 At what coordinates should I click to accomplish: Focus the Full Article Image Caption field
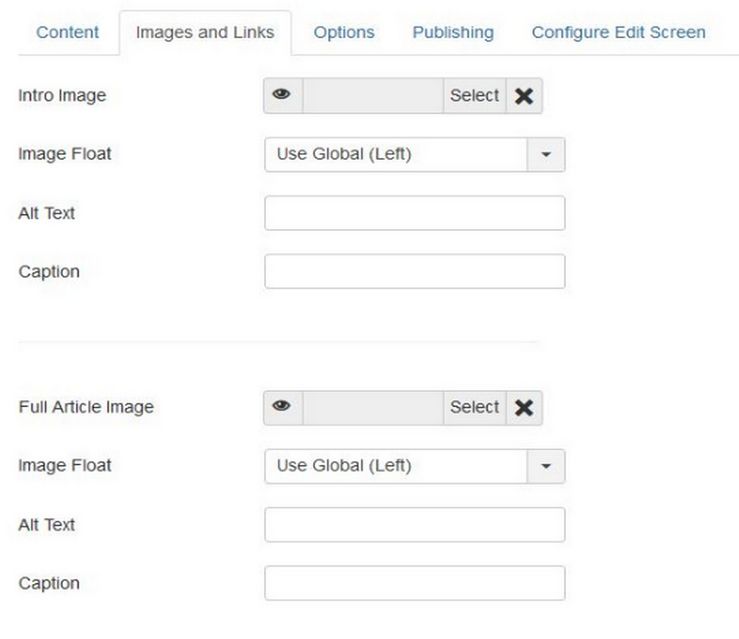(x=415, y=583)
